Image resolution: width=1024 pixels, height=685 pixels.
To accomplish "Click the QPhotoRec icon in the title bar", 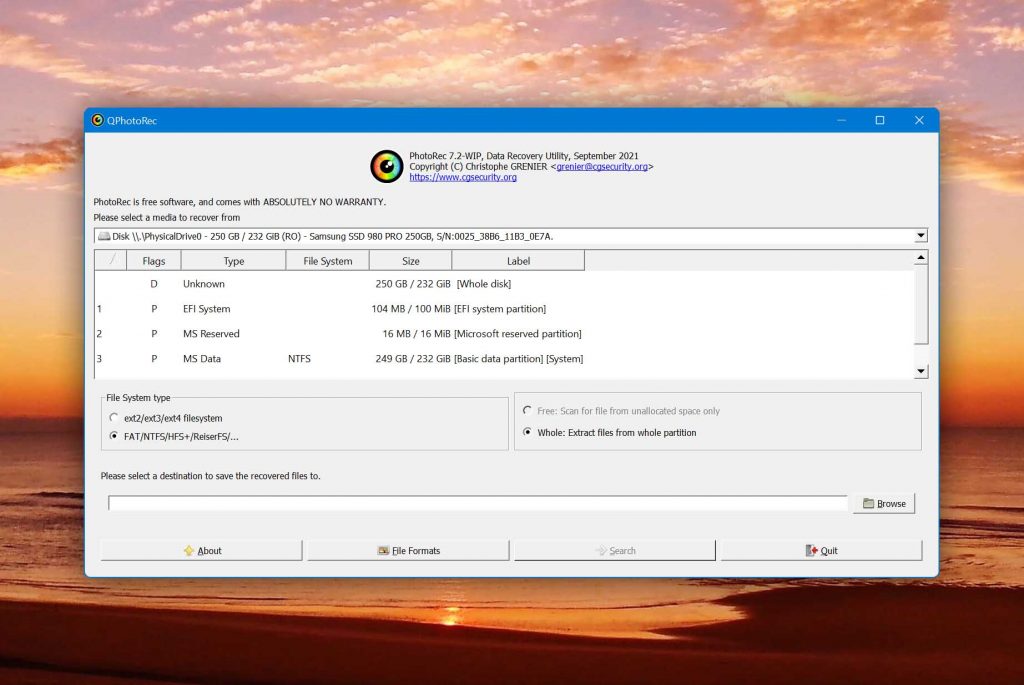I will [x=98, y=119].
